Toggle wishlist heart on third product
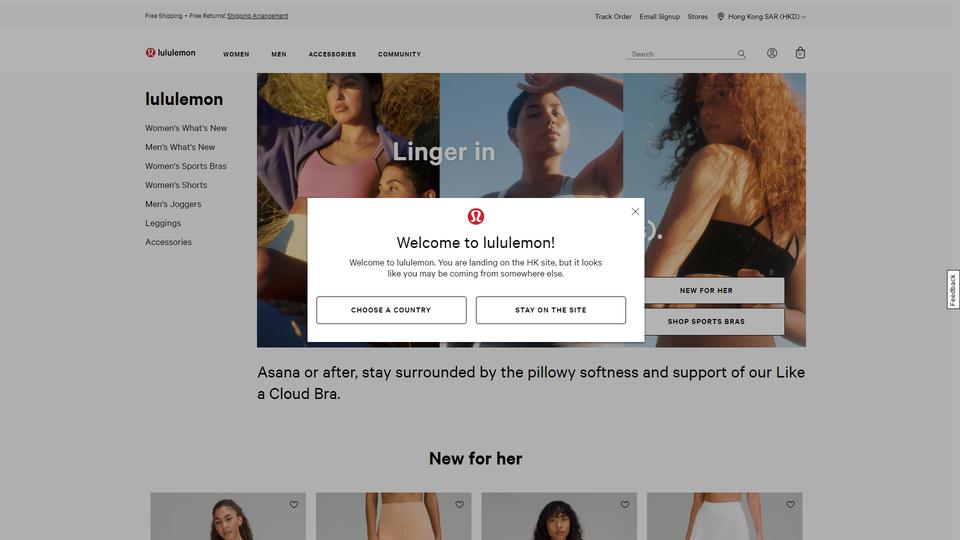960x540 pixels. click(624, 504)
